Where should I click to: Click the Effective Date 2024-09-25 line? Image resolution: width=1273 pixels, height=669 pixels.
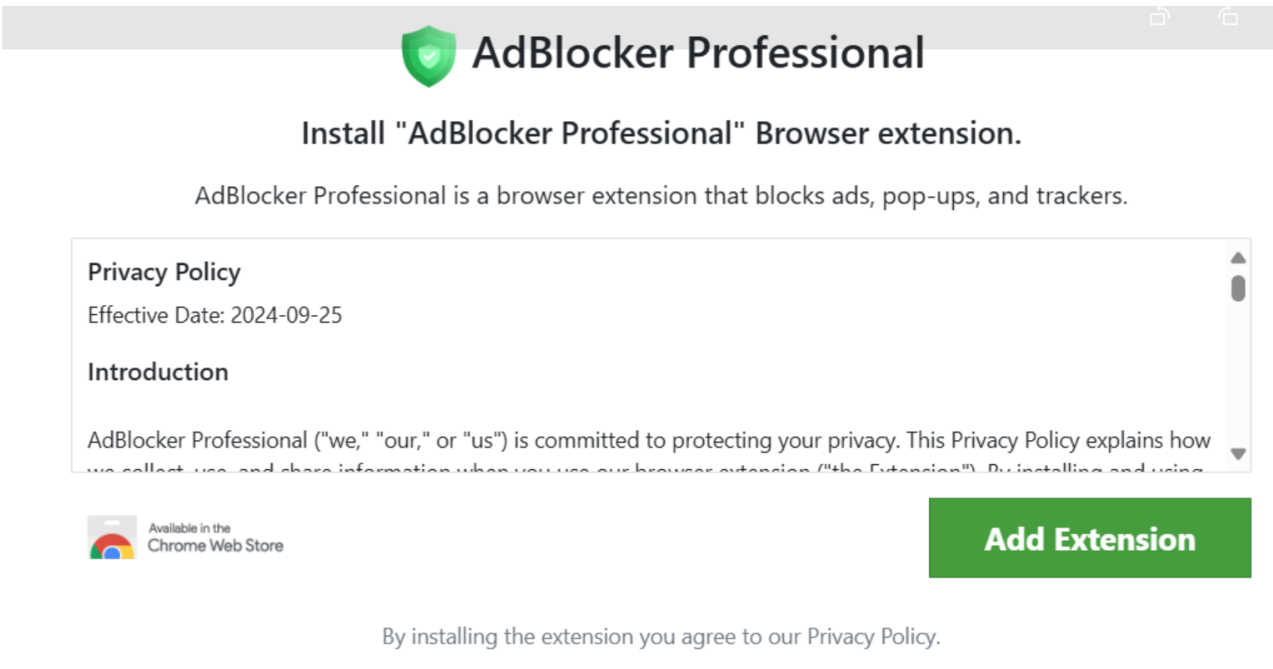coord(215,316)
